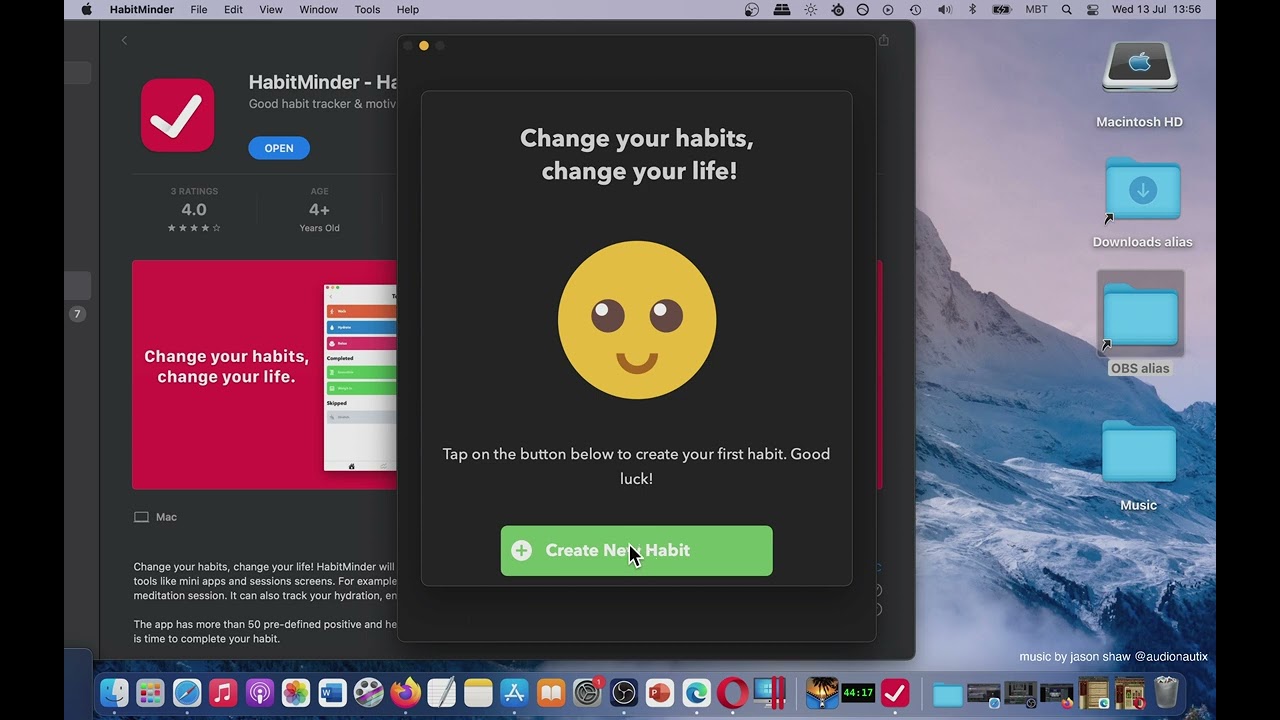The width and height of the screenshot is (1280, 720).
Task: Open Photos from the Dock
Action: tap(296, 692)
